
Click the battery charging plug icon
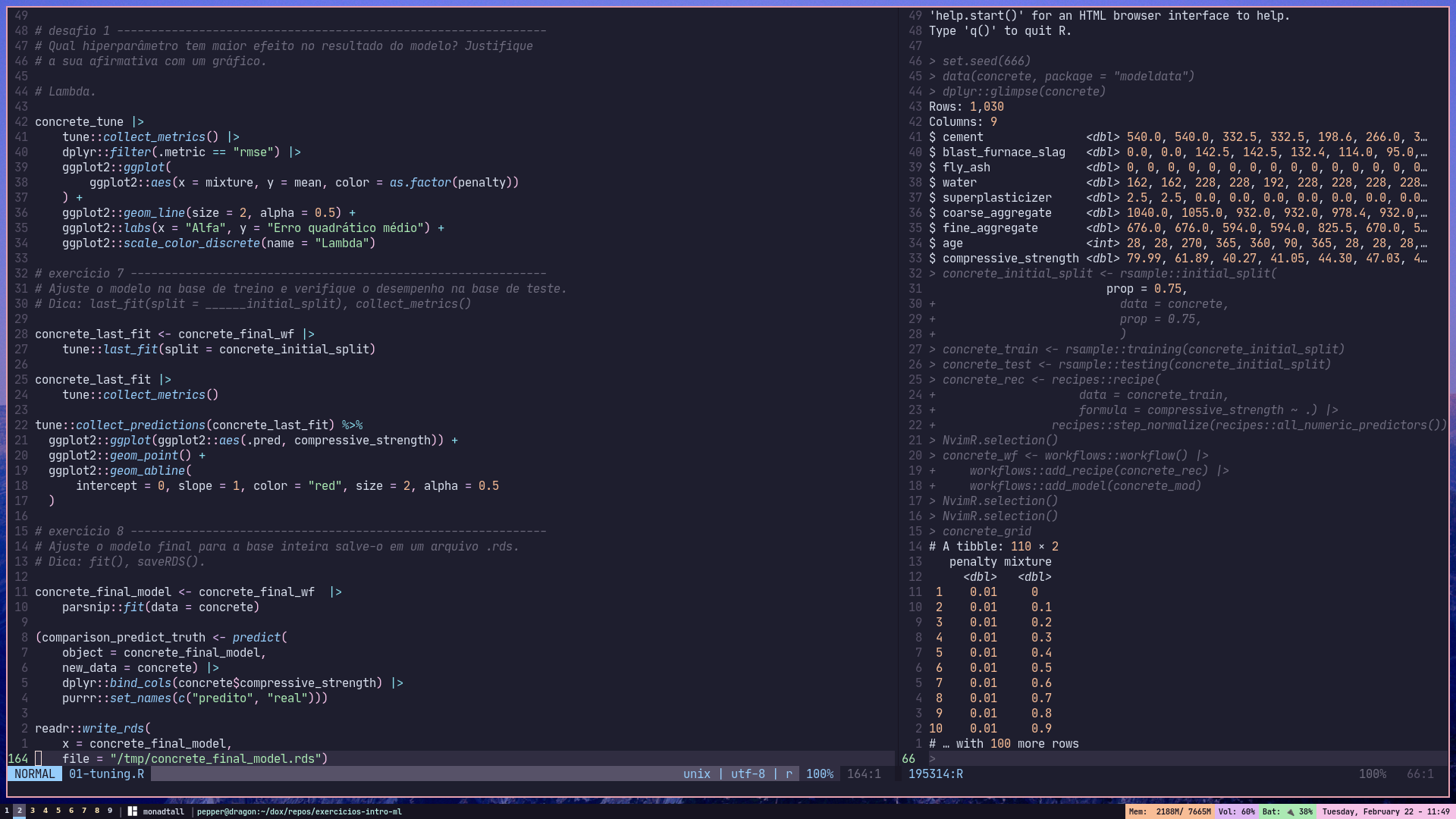(1290, 811)
